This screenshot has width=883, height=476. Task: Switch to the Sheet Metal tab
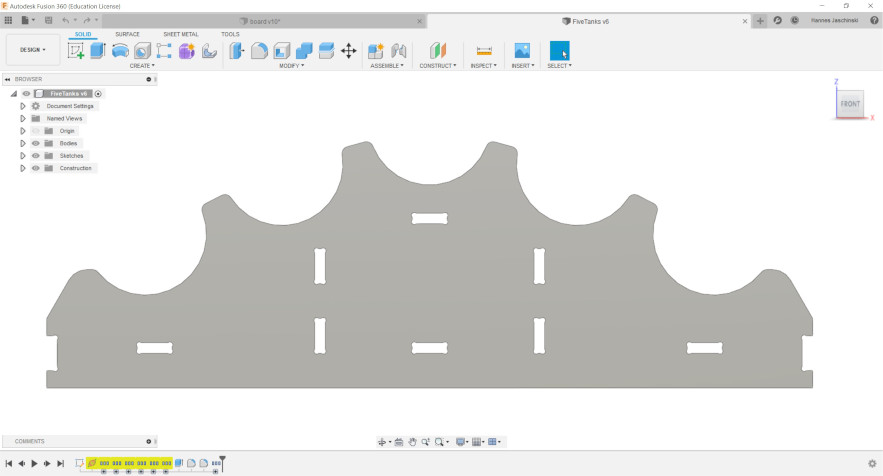coord(181,34)
